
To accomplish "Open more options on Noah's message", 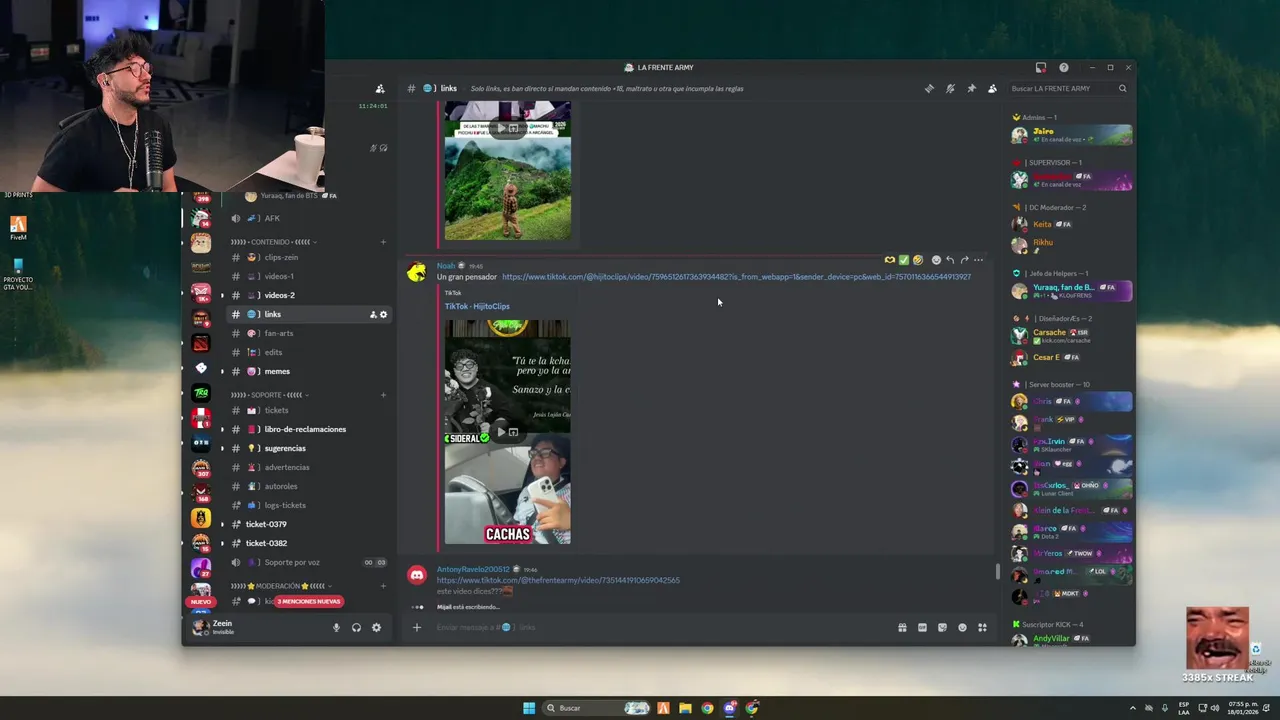I will [978, 260].
